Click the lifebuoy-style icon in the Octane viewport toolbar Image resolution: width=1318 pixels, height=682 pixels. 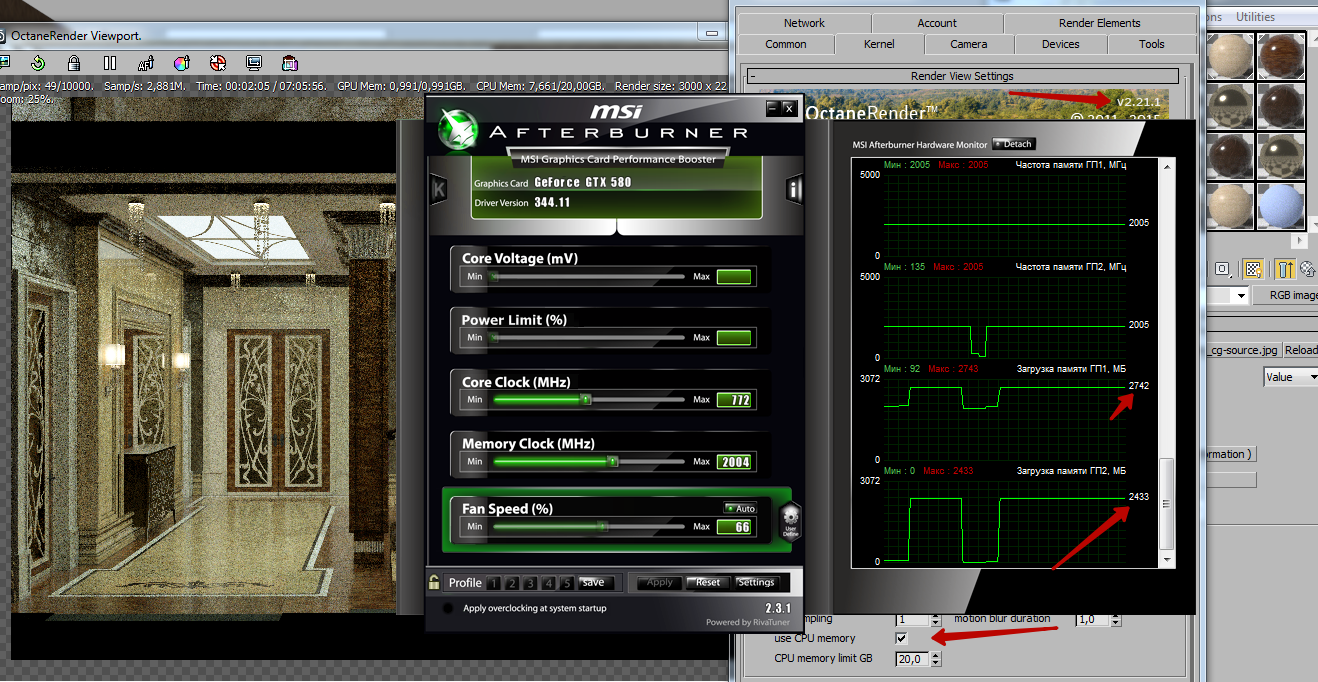[218, 62]
